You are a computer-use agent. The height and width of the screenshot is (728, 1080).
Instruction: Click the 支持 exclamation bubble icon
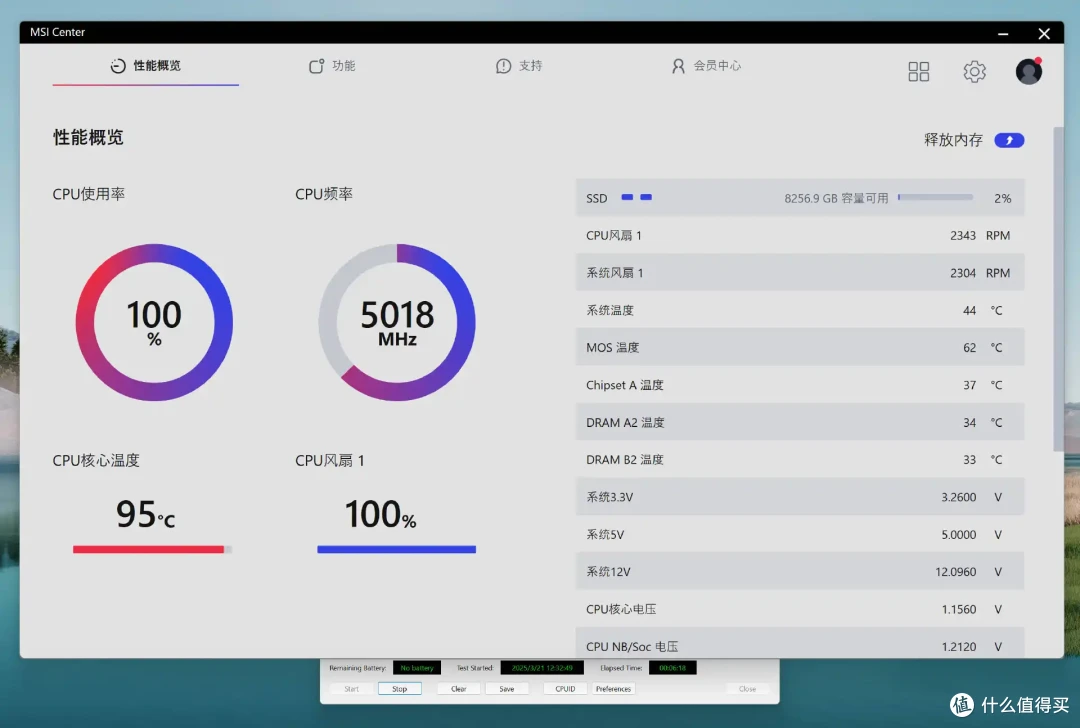tap(503, 65)
